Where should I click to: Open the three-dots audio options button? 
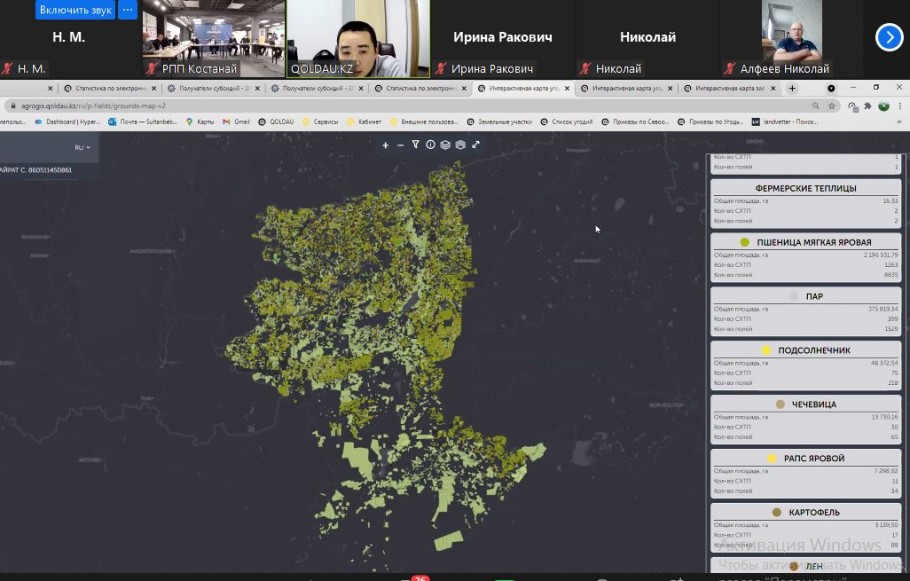[x=127, y=10]
